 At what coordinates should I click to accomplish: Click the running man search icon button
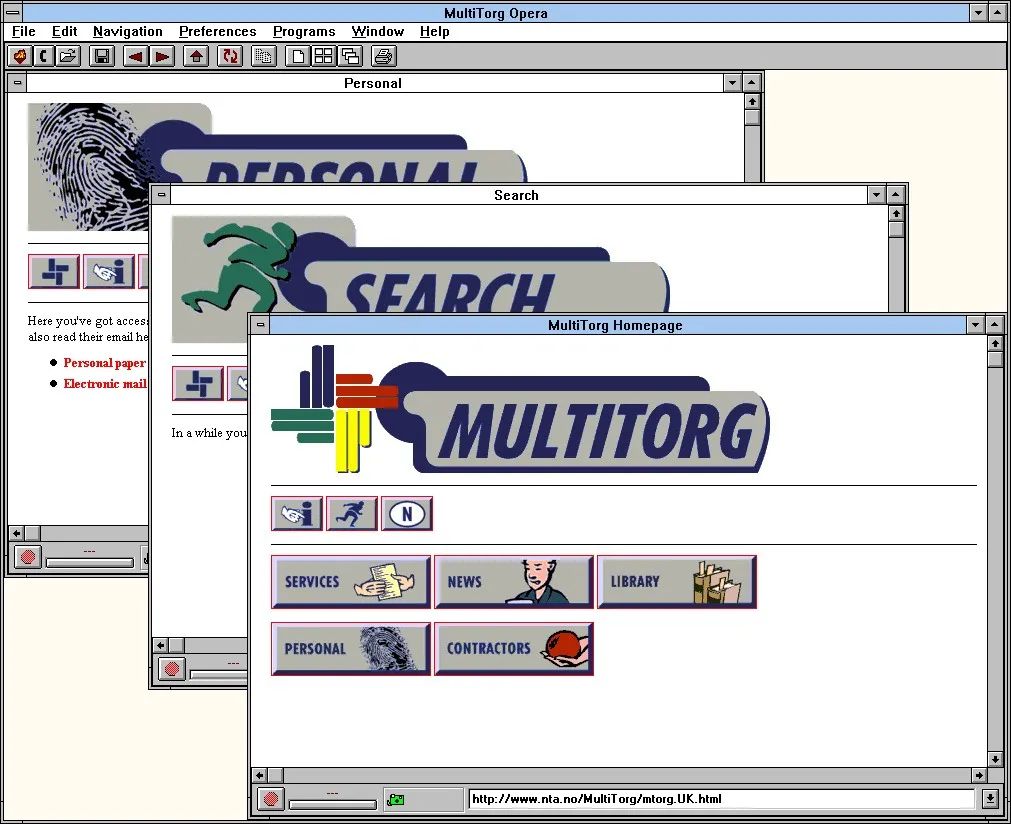pyautogui.click(x=352, y=514)
